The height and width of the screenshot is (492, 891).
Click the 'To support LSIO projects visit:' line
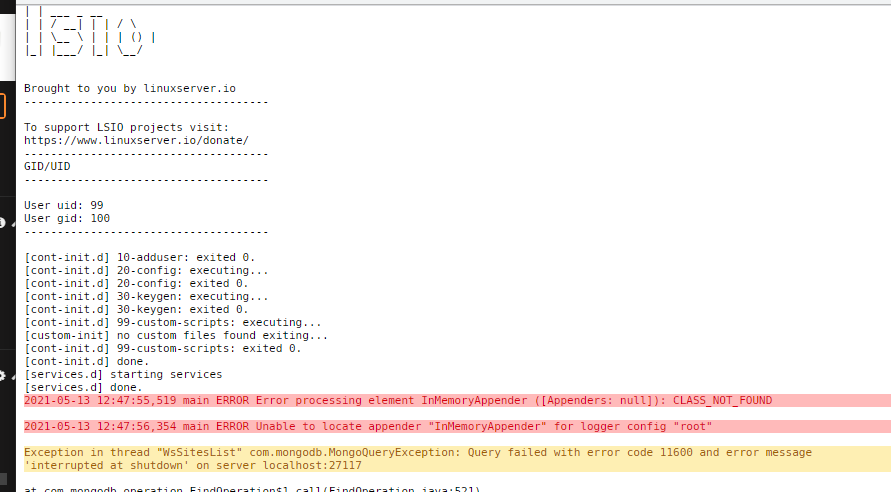coord(126,127)
